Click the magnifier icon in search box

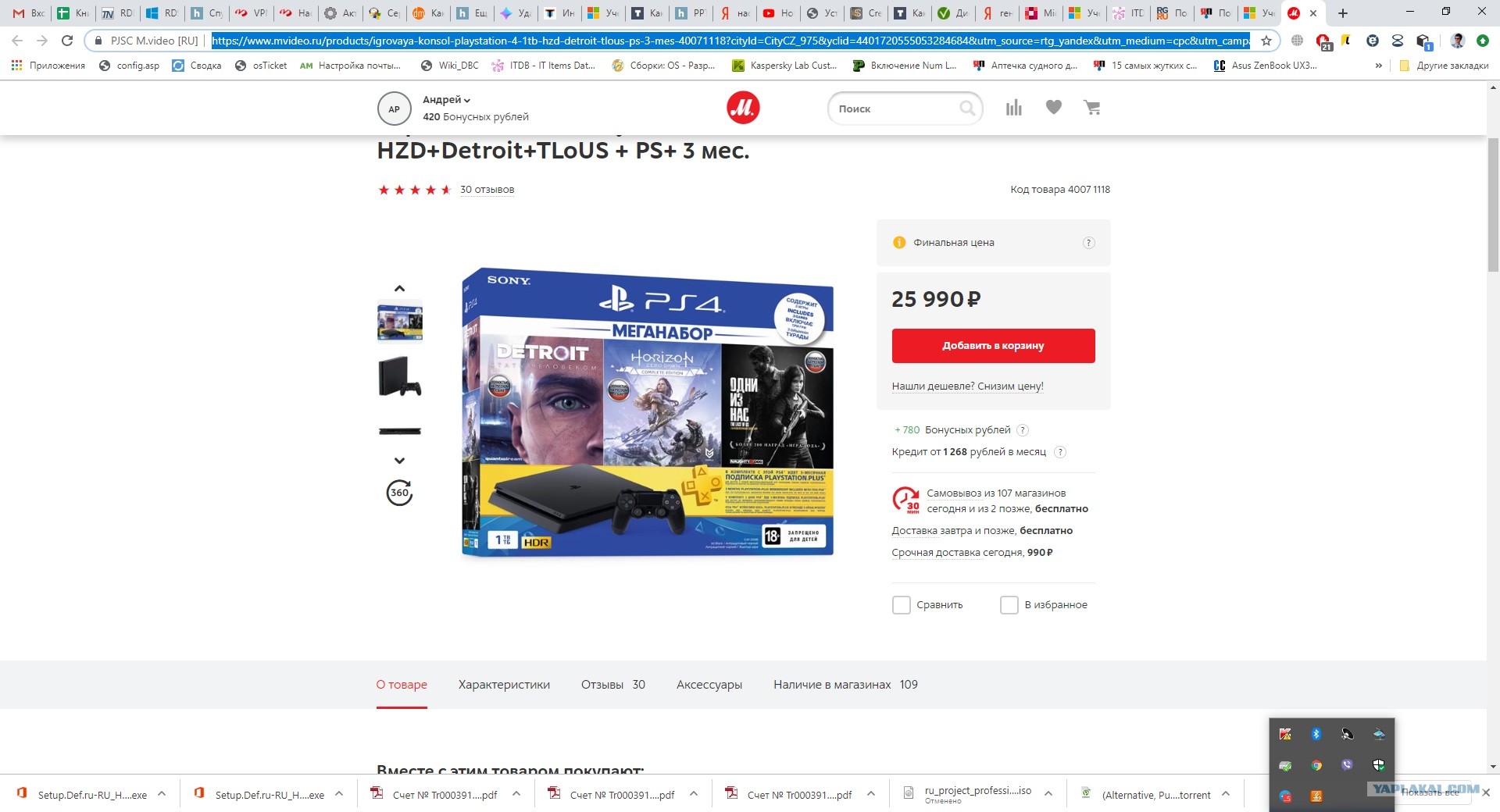coord(967,109)
